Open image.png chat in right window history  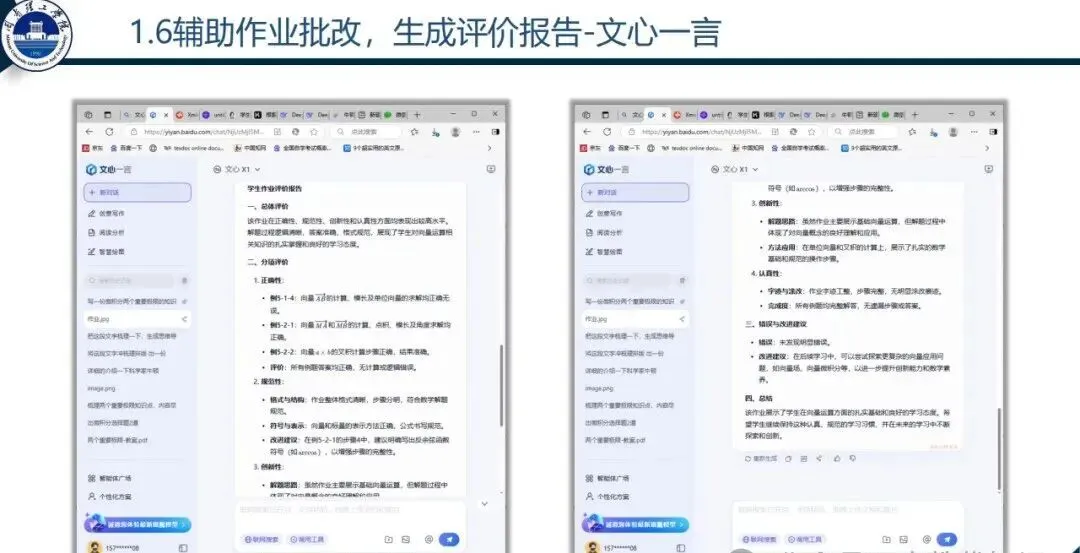598,388
